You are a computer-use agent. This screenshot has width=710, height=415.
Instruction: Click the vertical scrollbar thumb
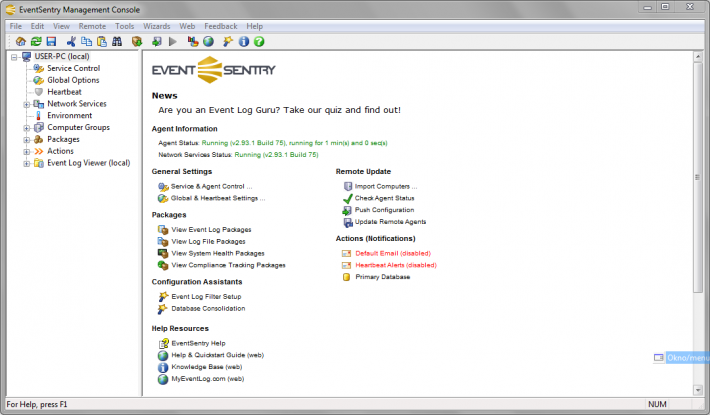click(x=697, y=177)
